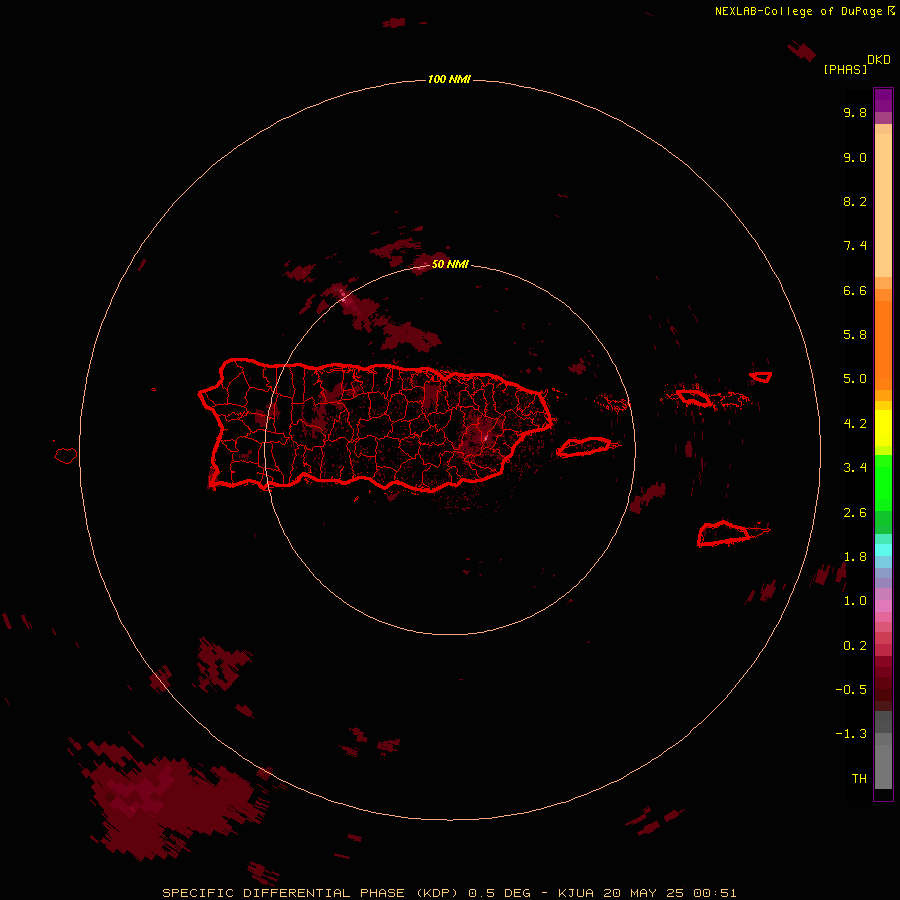Click the 00:51 timestamp in the caption
Screen dimensions: 900x900
[715, 893]
